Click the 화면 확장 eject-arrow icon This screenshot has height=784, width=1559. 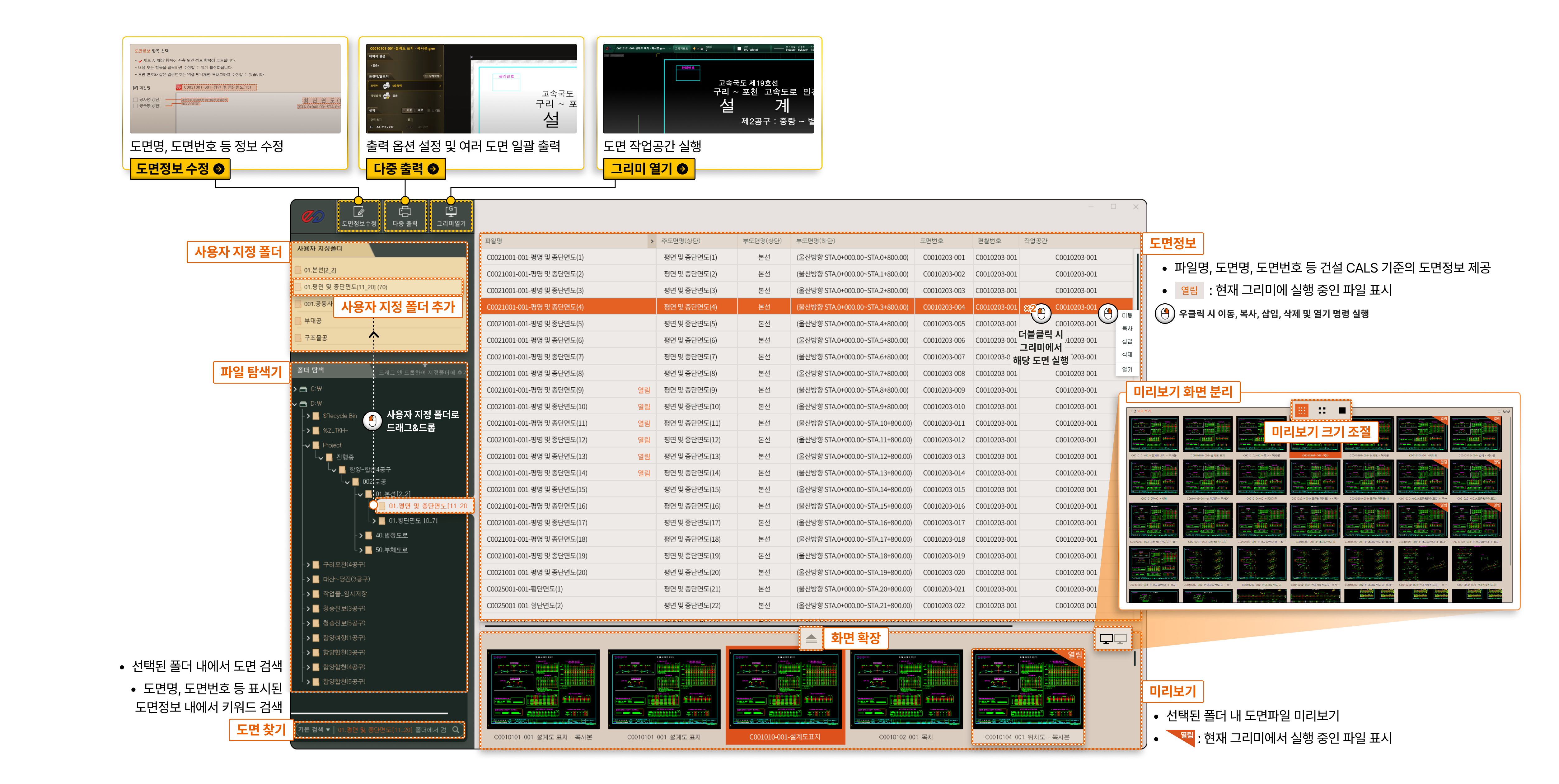pyautogui.click(x=811, y=638)
